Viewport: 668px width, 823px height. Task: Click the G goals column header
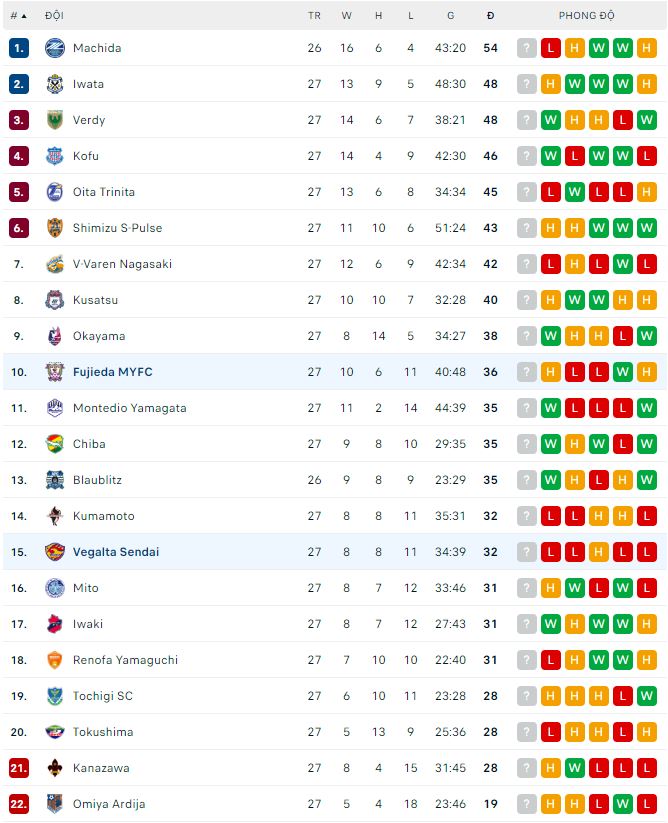[450, 16]
